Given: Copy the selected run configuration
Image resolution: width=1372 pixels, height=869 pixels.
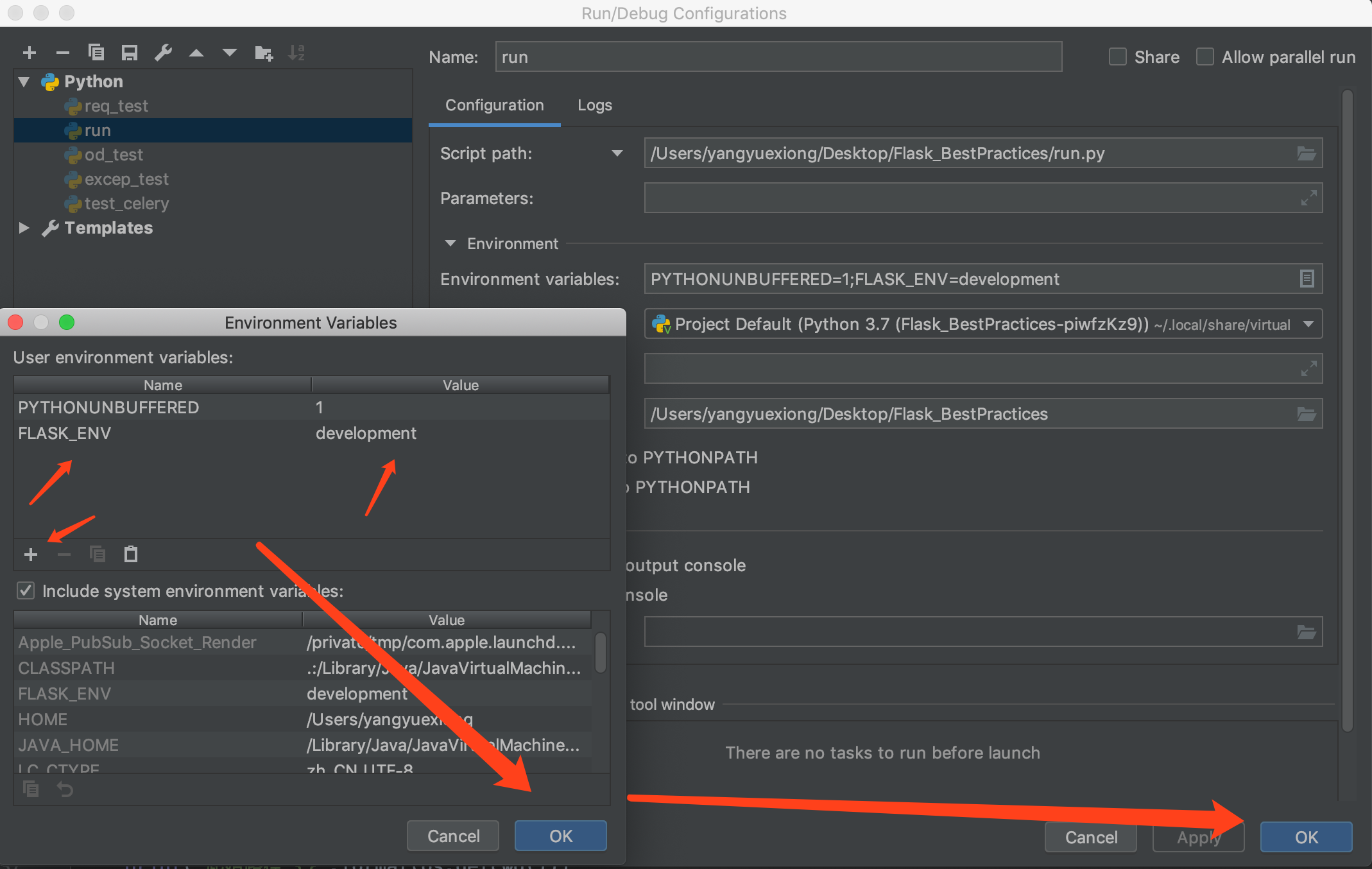Looking at the screenshot, I should coord(96,53).
